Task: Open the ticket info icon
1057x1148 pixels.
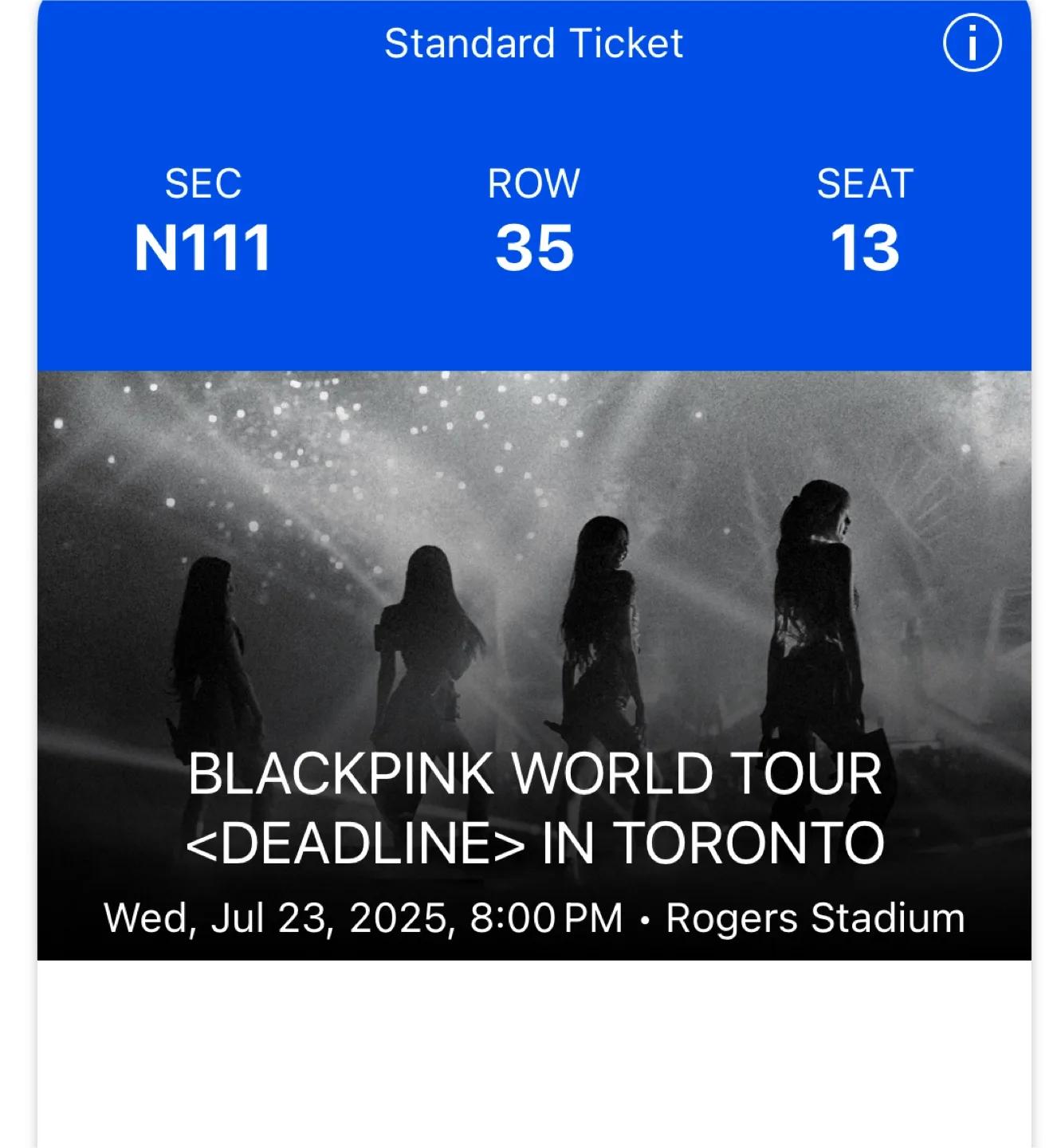Action: pyautogui.click(x=972, y=43)
